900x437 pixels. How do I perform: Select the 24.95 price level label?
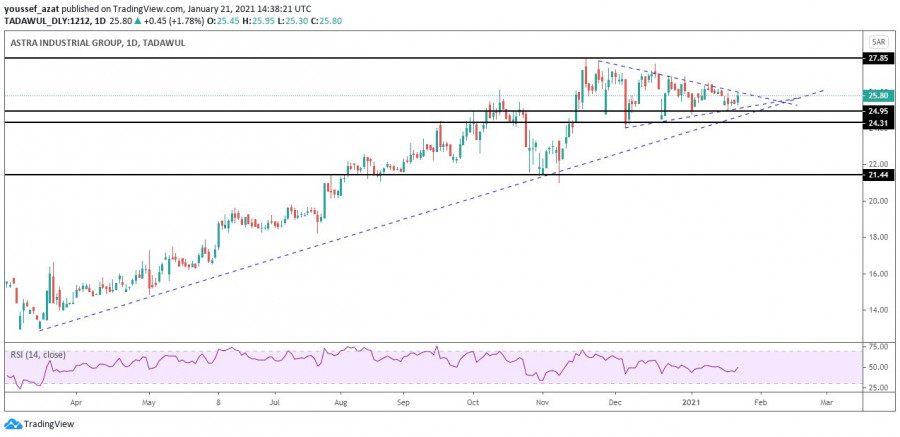click(878, 111)
